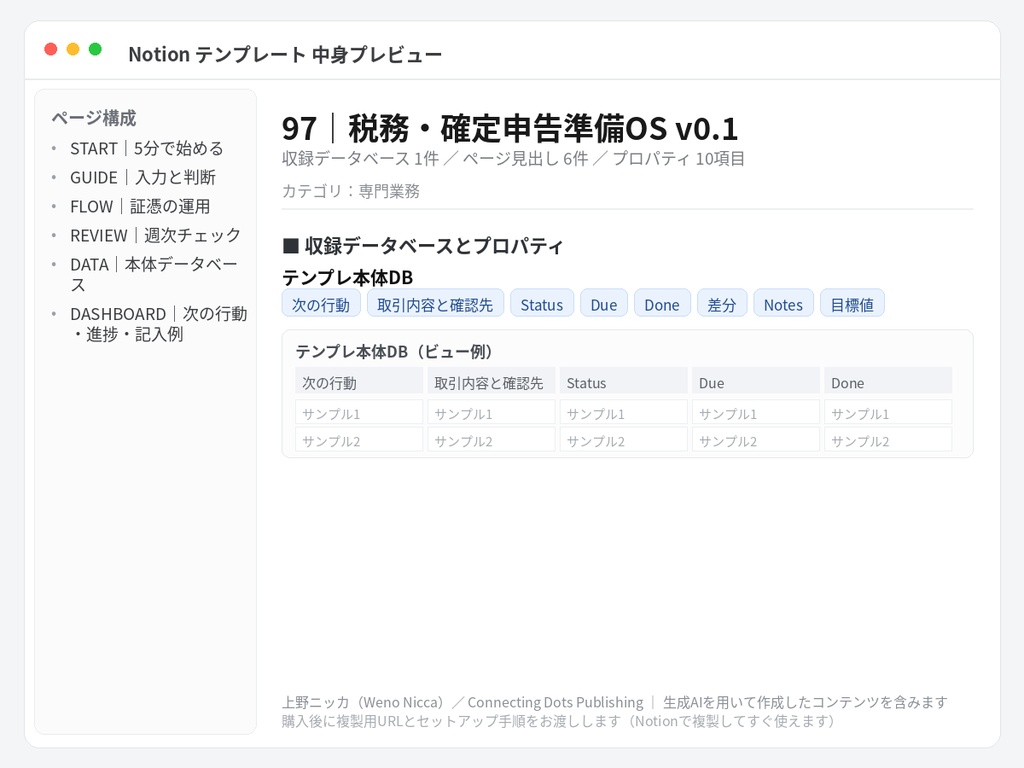1024x768 pixels.
Task: Click サンプル2 cell under Done column
Action: tap(888, 440)
